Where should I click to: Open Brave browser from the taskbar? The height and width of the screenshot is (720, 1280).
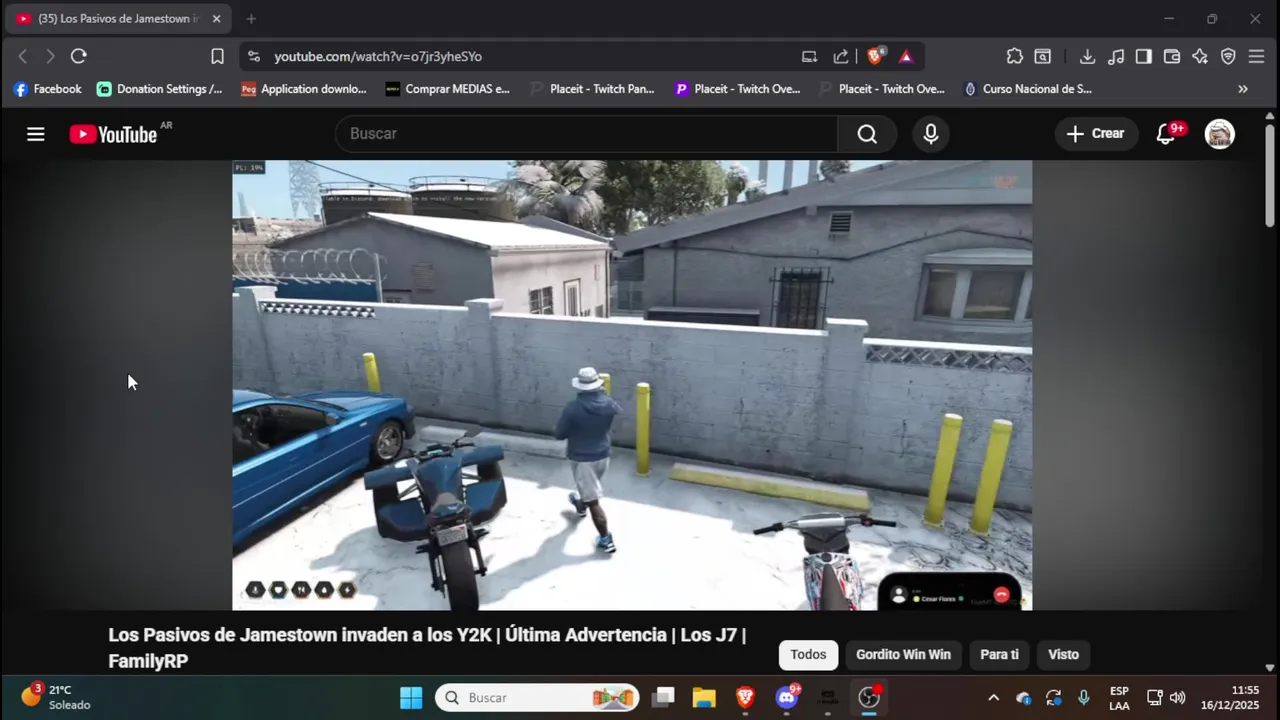point(745,698)
